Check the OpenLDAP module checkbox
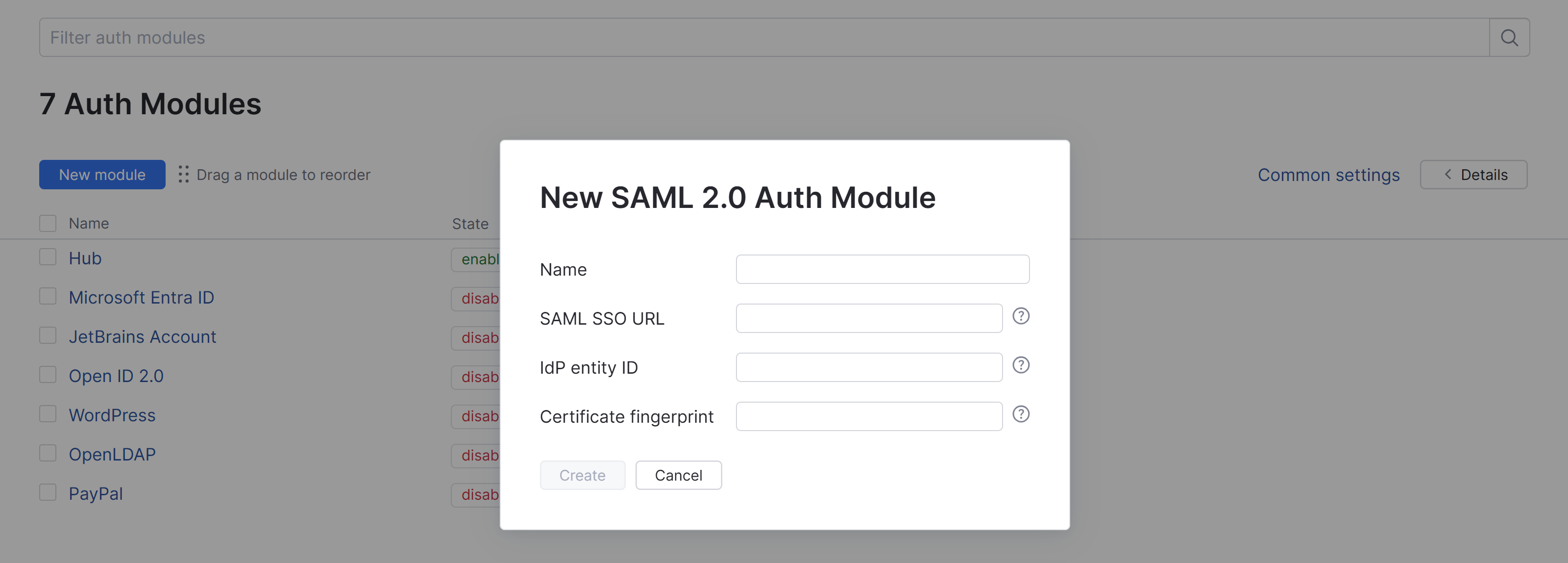Image resolution: width=1568 pixels, height=563 pixels. (48, 452)
